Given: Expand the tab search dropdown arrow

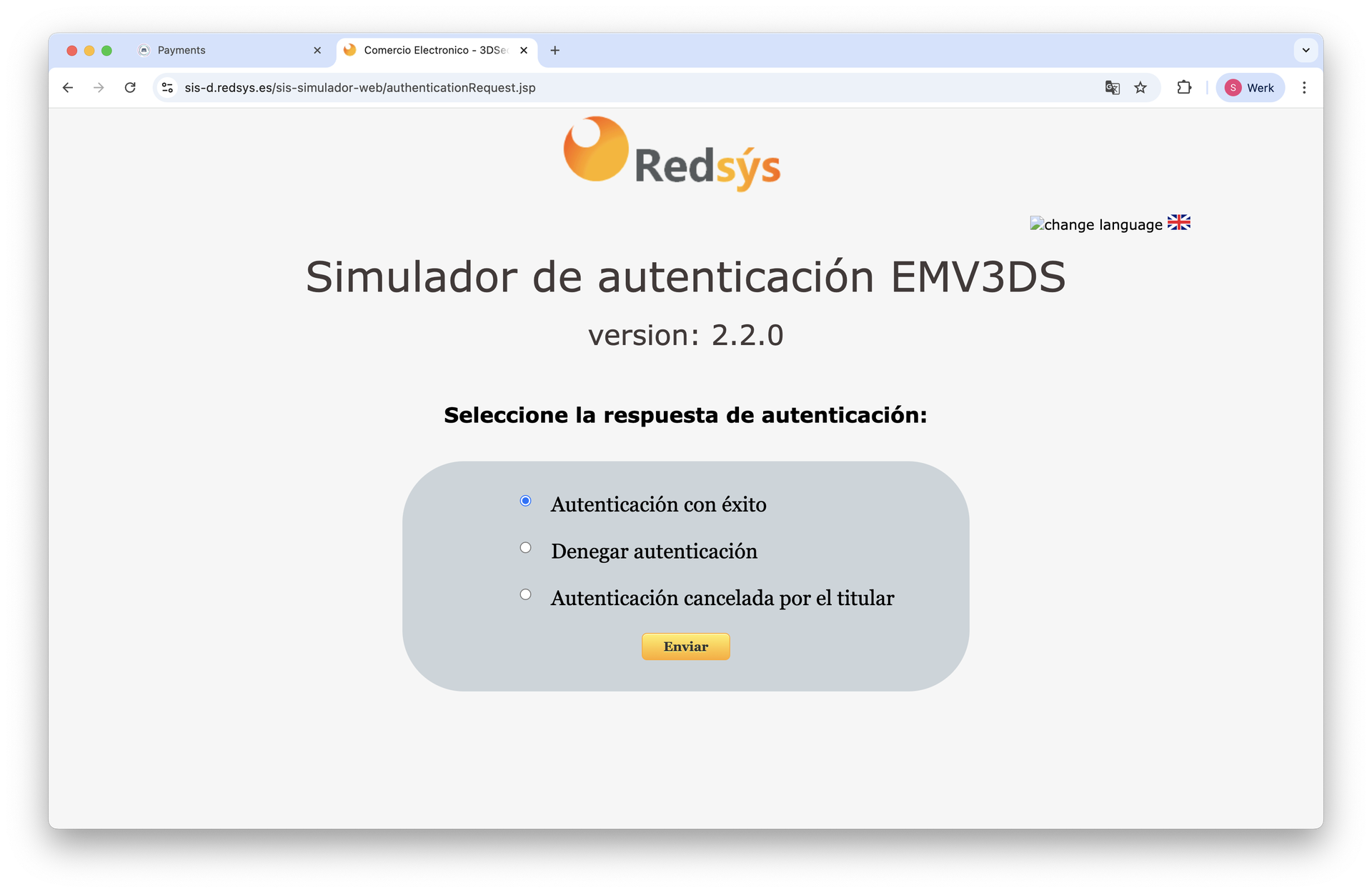Looking at the screenshot, I should [1306, 50].
